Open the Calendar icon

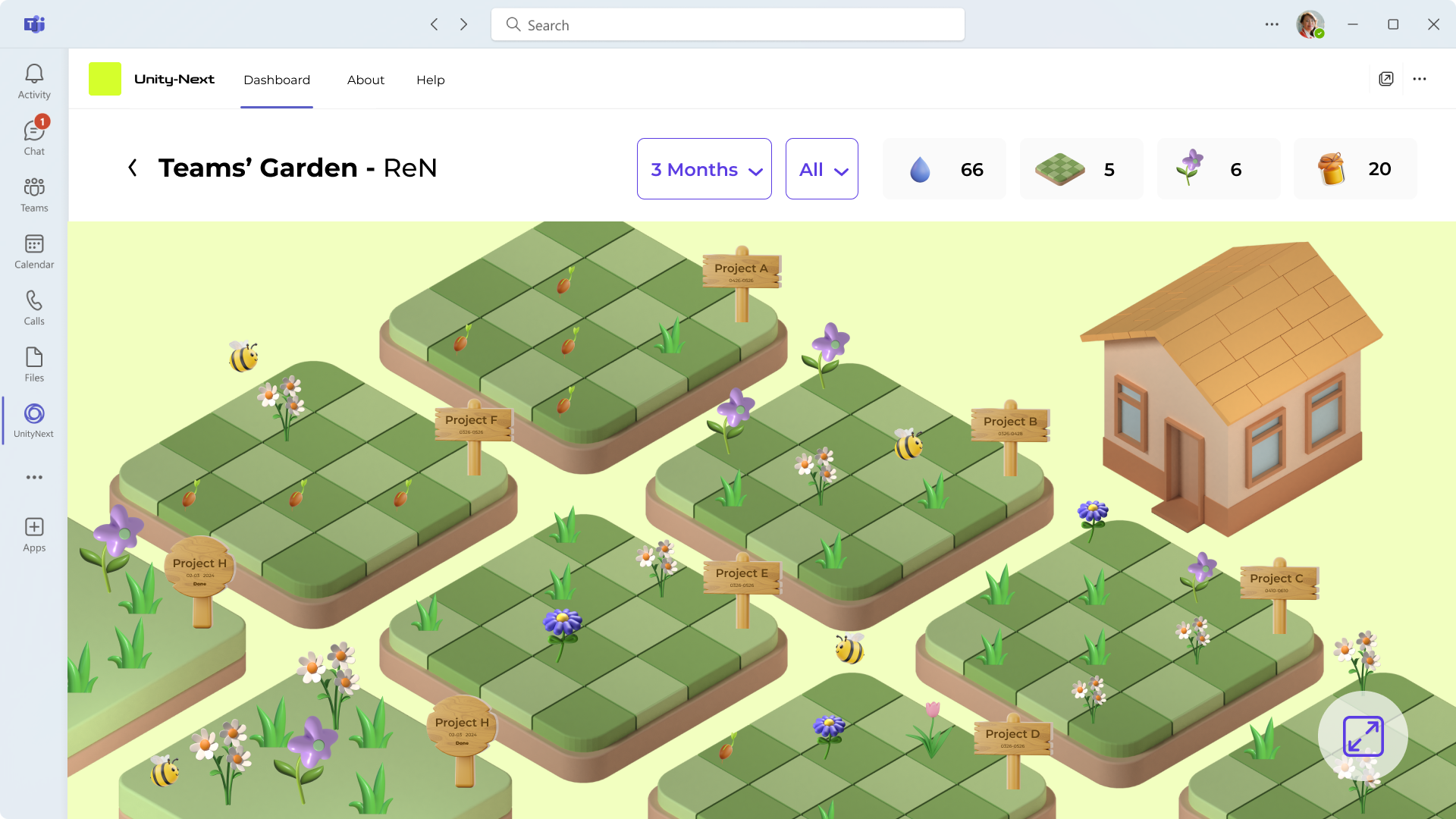[34, 251]
